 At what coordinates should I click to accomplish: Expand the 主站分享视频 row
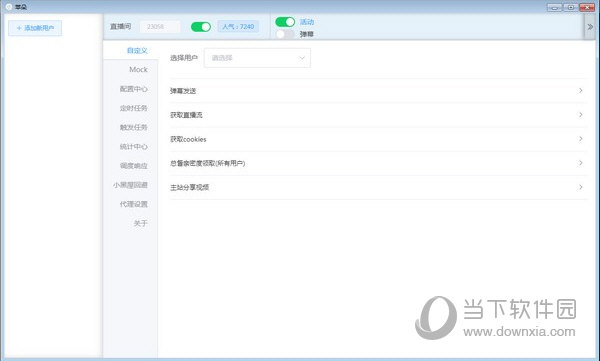pos(378,187)
